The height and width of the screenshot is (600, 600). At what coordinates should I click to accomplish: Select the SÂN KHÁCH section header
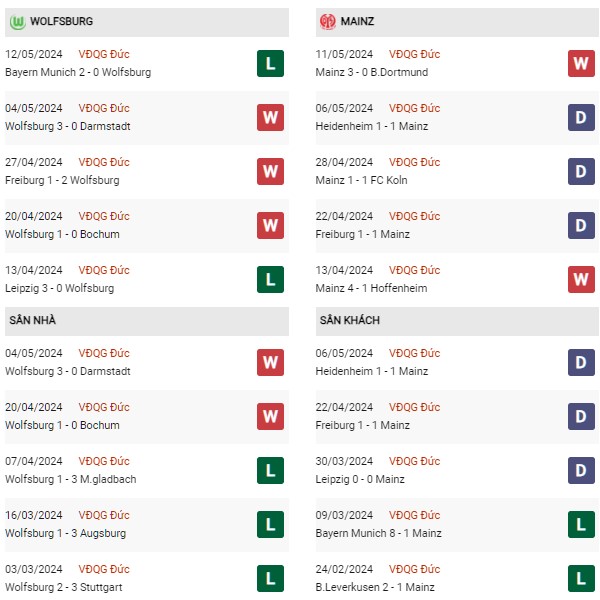(457, 321)
